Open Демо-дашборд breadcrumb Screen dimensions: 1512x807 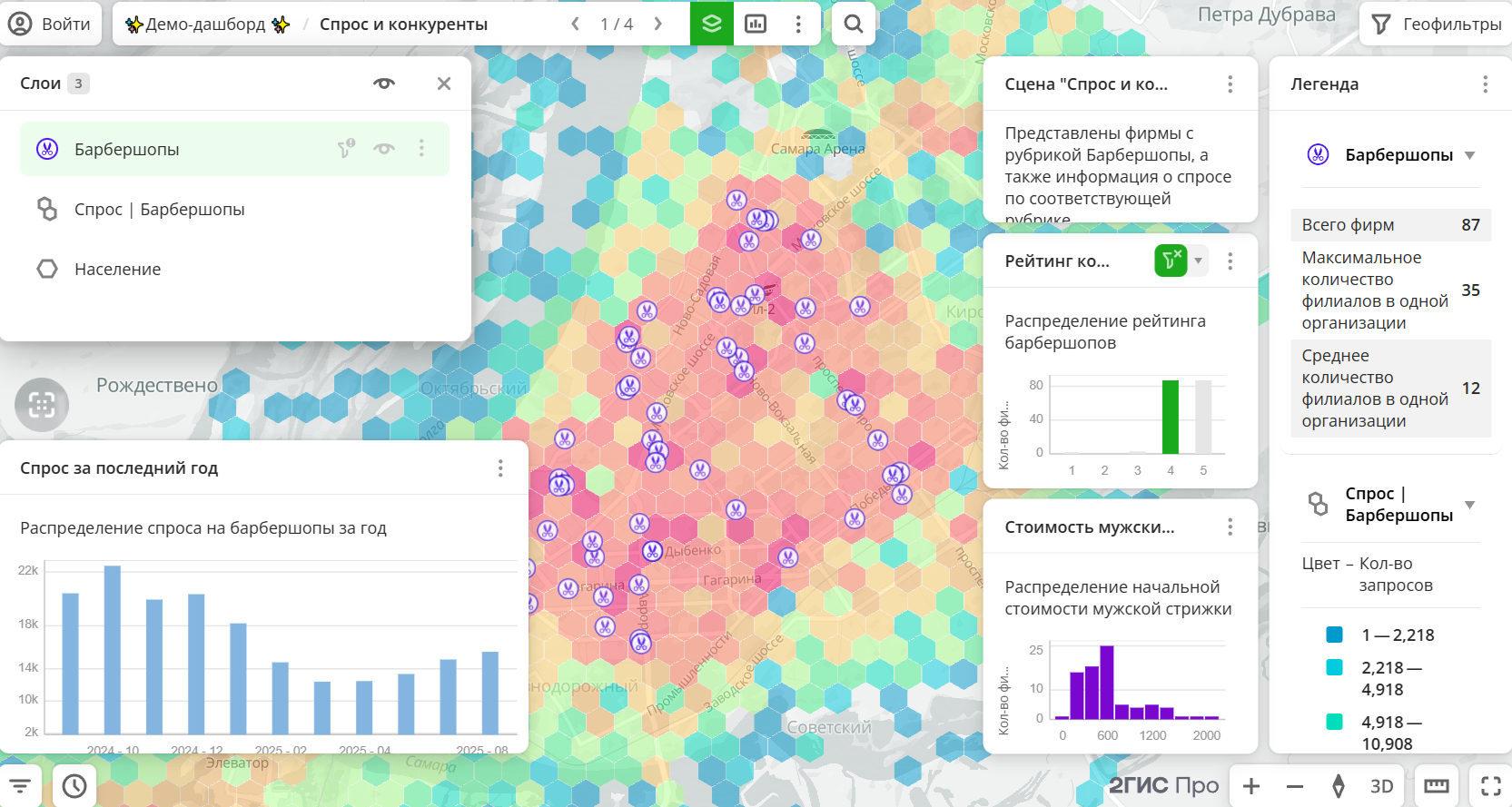tap(206, 25)
